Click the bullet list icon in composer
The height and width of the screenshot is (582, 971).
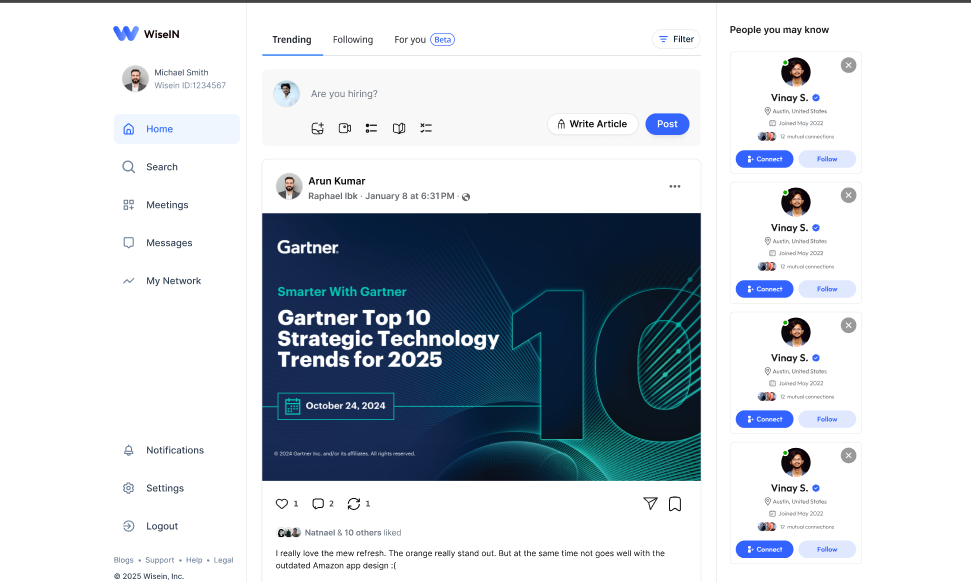point(372,128)
